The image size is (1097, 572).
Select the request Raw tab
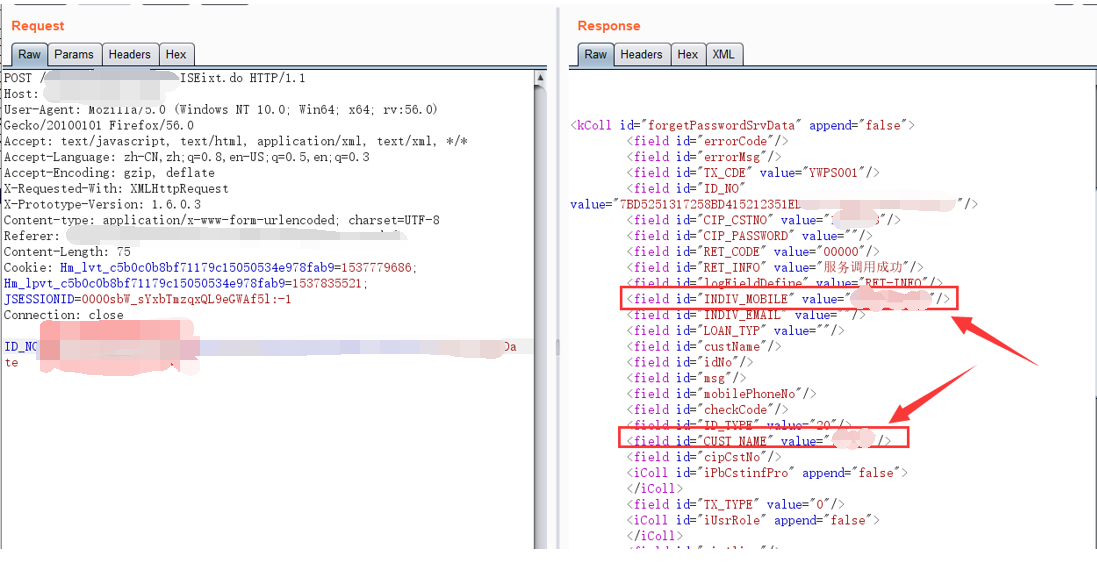(30, 55)
